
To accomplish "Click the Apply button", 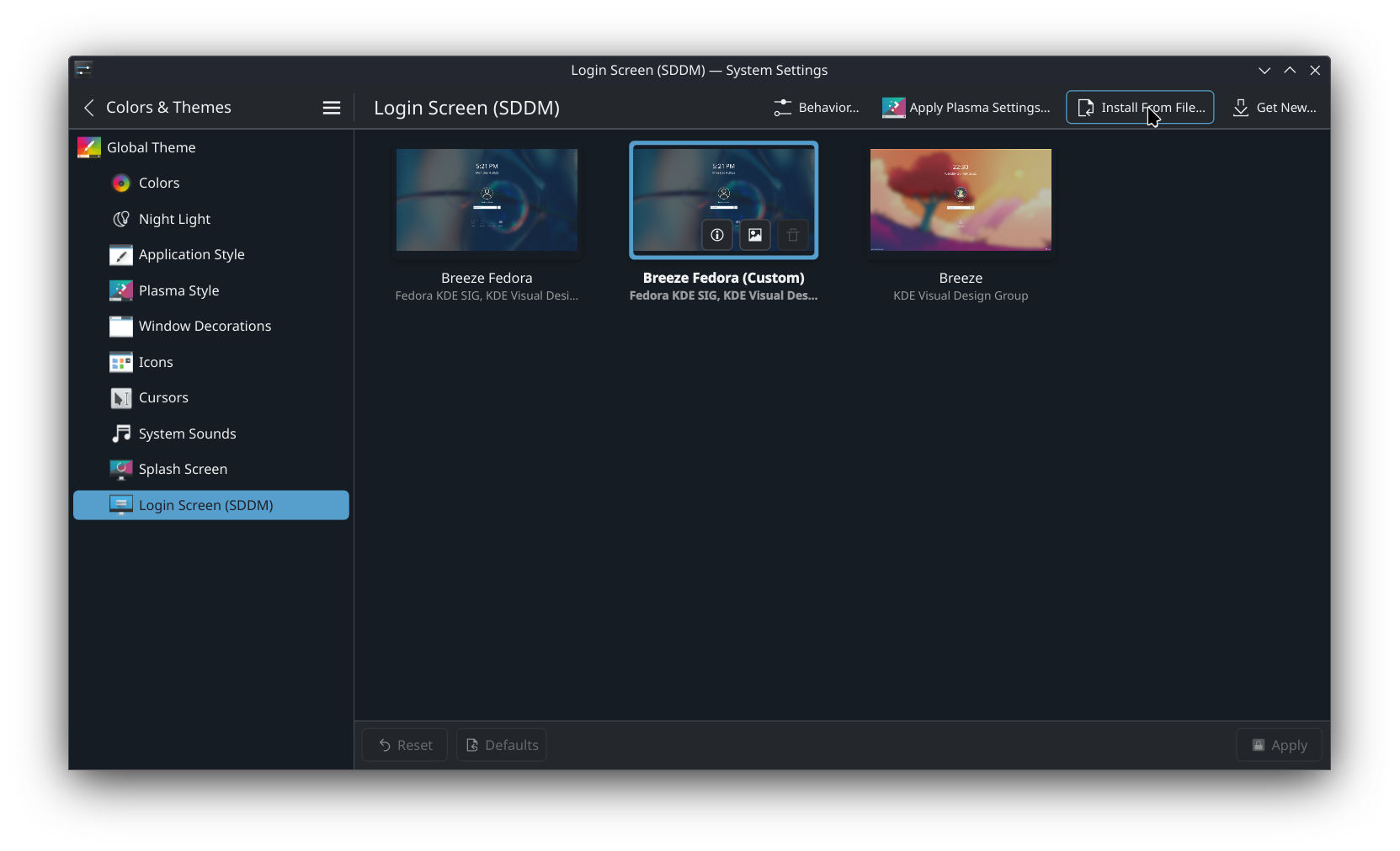I will pos(1279,745).
